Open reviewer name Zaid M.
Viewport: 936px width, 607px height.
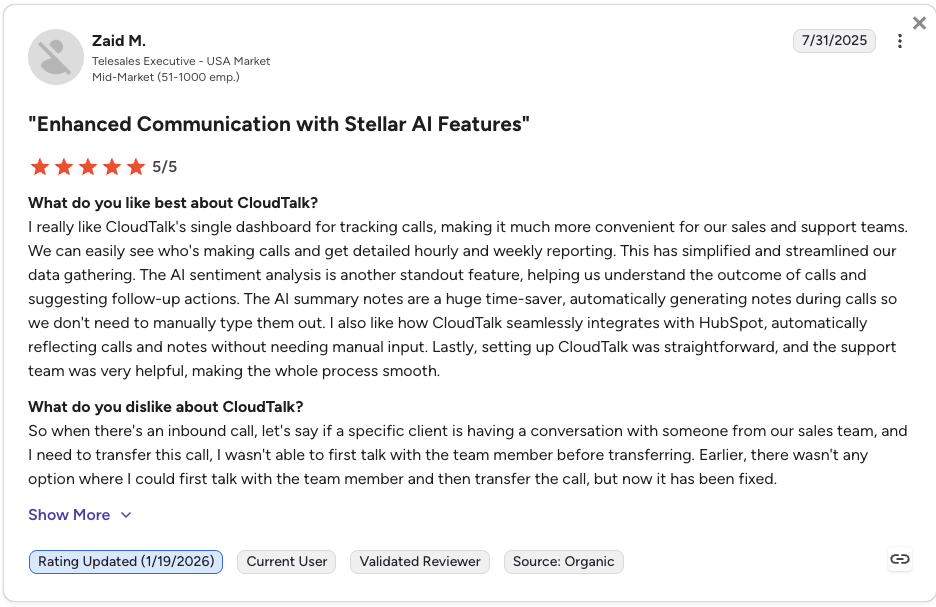[x=119, y=41]
